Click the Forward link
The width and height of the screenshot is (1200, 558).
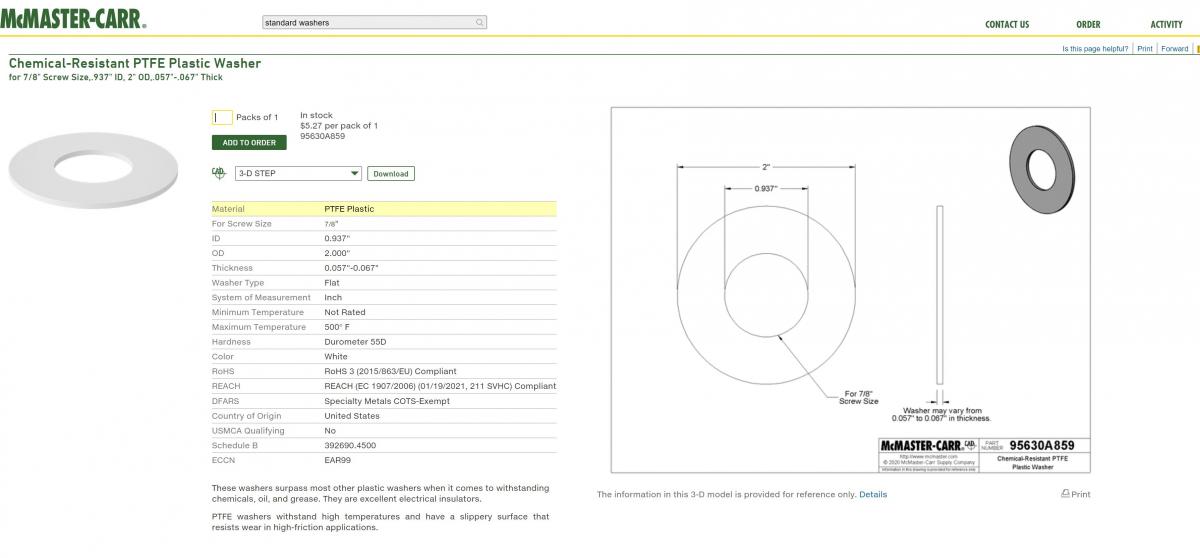coord(1175,48)
